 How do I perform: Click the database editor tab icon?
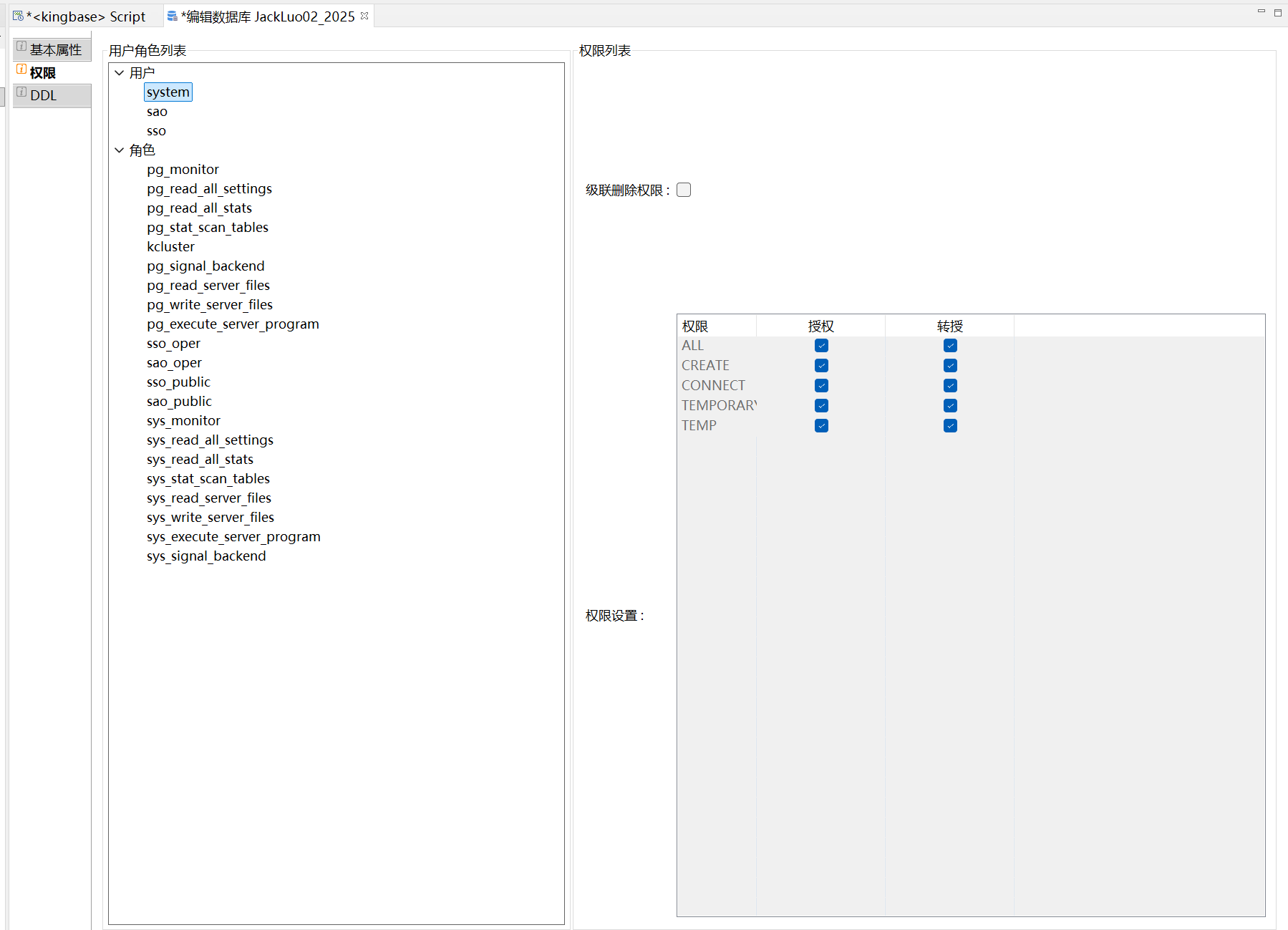(173, 16)
